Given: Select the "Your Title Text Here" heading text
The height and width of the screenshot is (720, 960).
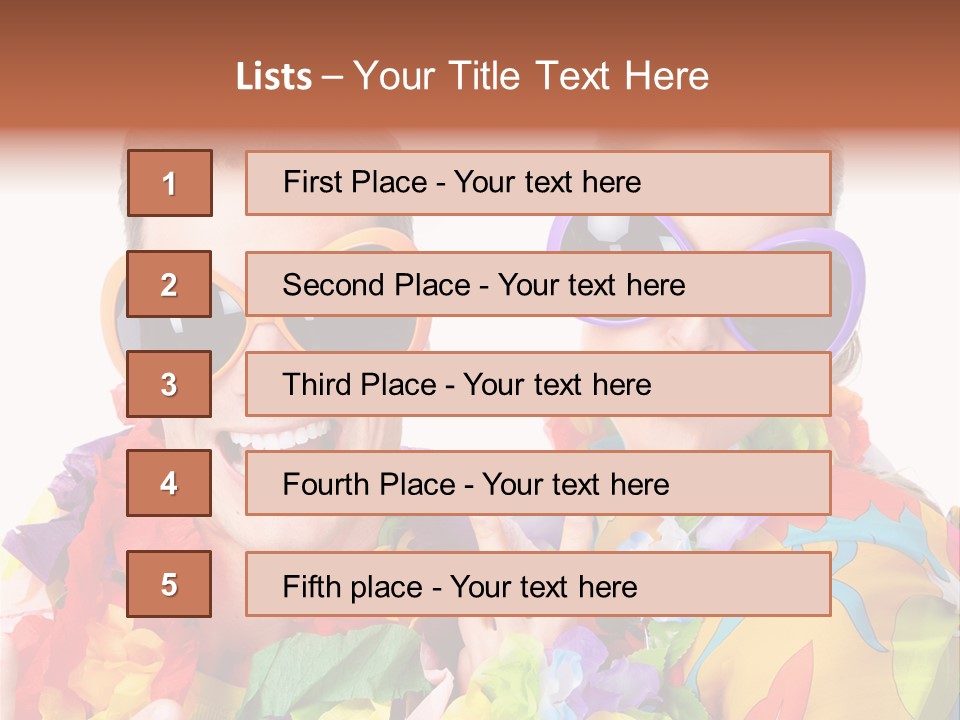Looking at the screenshot, I should click(531, 77).
